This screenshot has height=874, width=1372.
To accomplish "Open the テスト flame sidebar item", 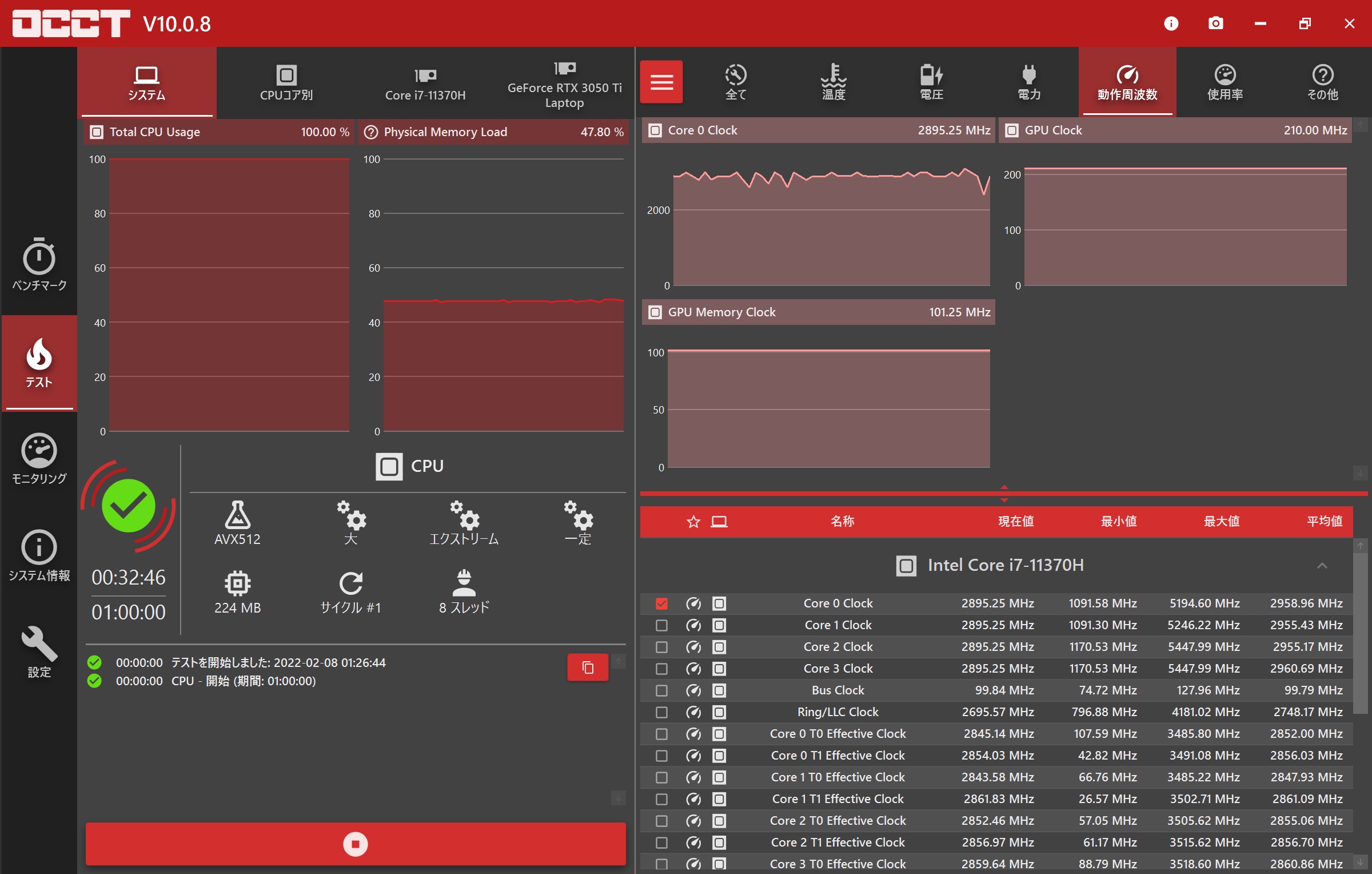I will [39, 363].
